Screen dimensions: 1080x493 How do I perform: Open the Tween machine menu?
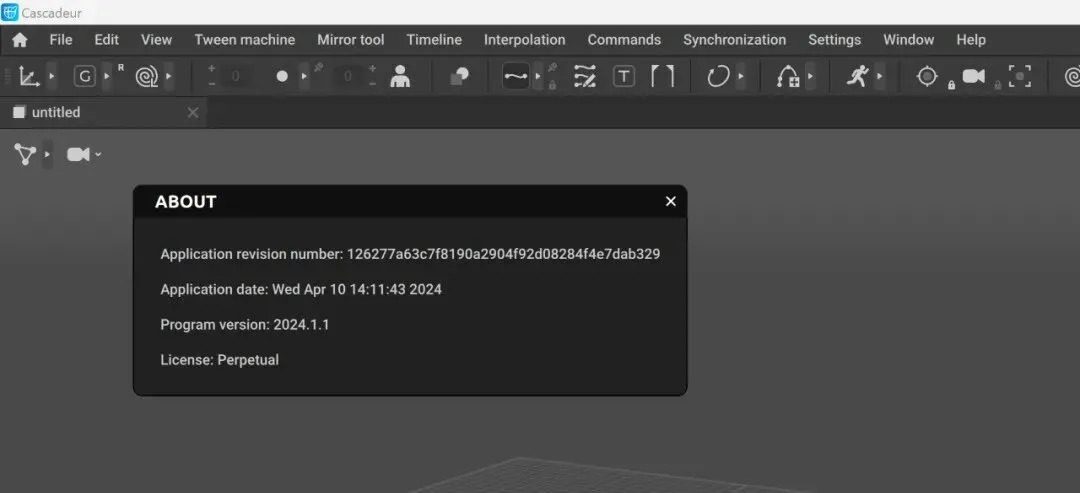(x=245, y=40)
